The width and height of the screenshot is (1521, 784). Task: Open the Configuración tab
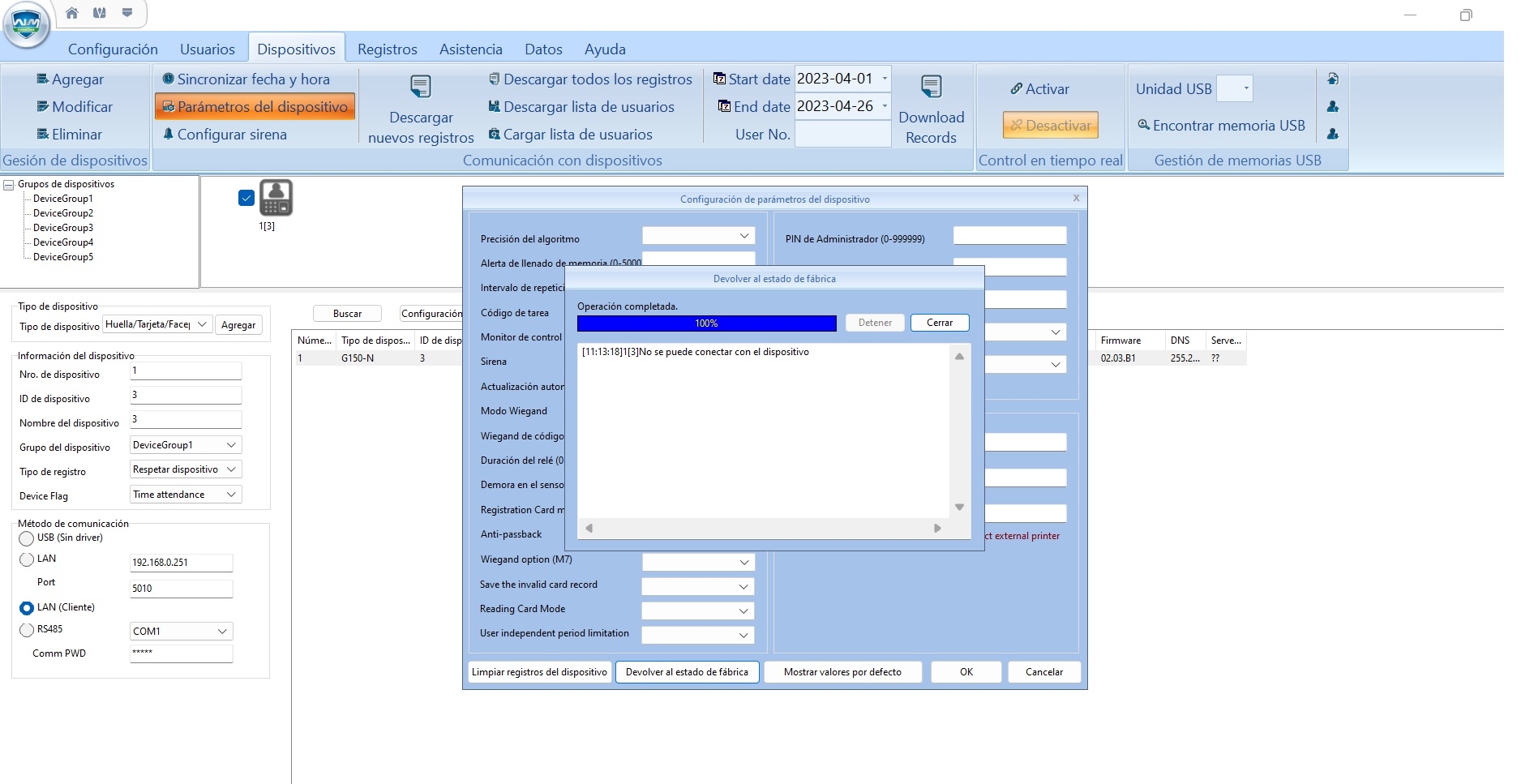pos(113,49)
